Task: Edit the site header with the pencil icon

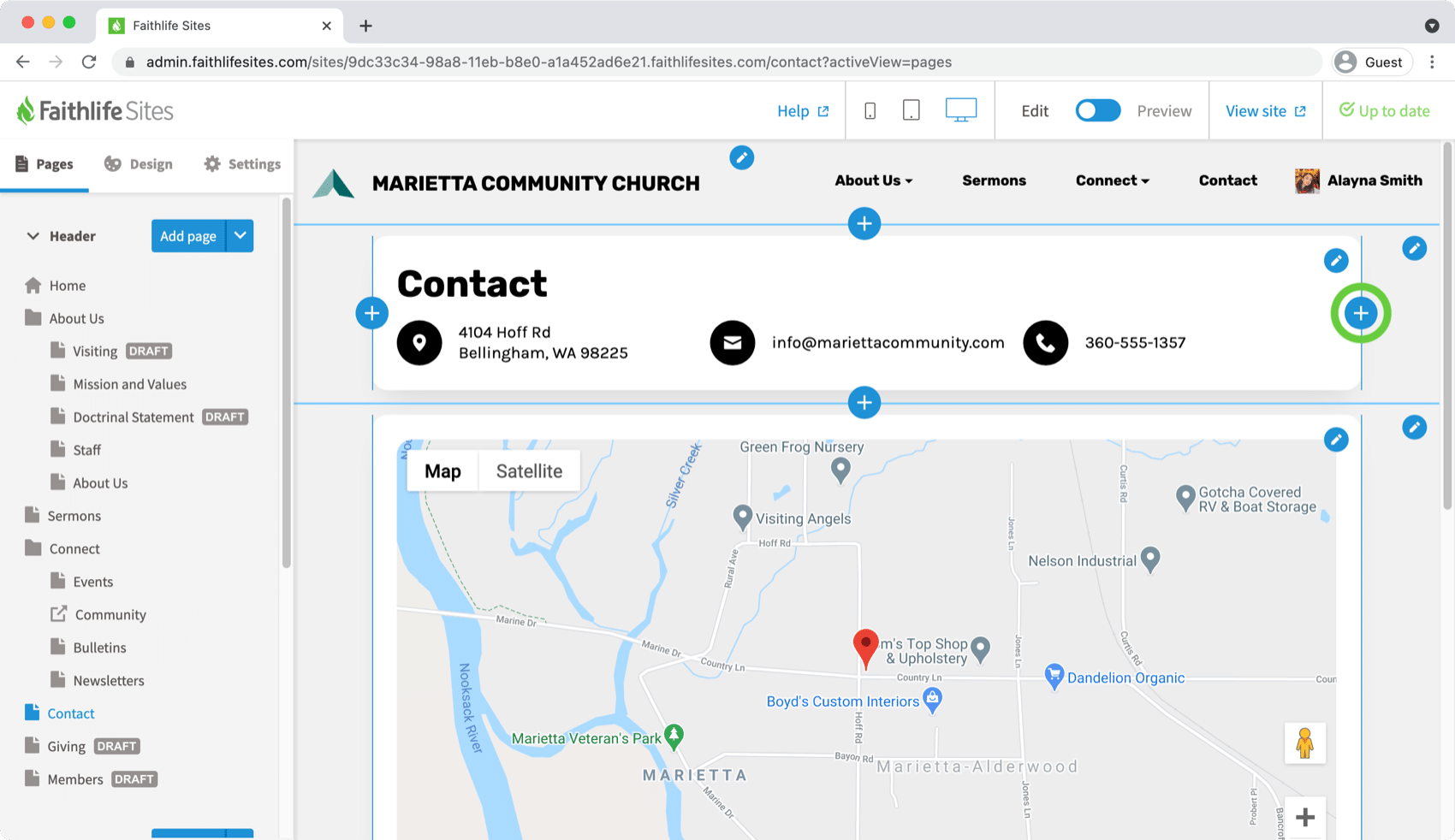Action: pyautogui.click(x=741, y=157)
